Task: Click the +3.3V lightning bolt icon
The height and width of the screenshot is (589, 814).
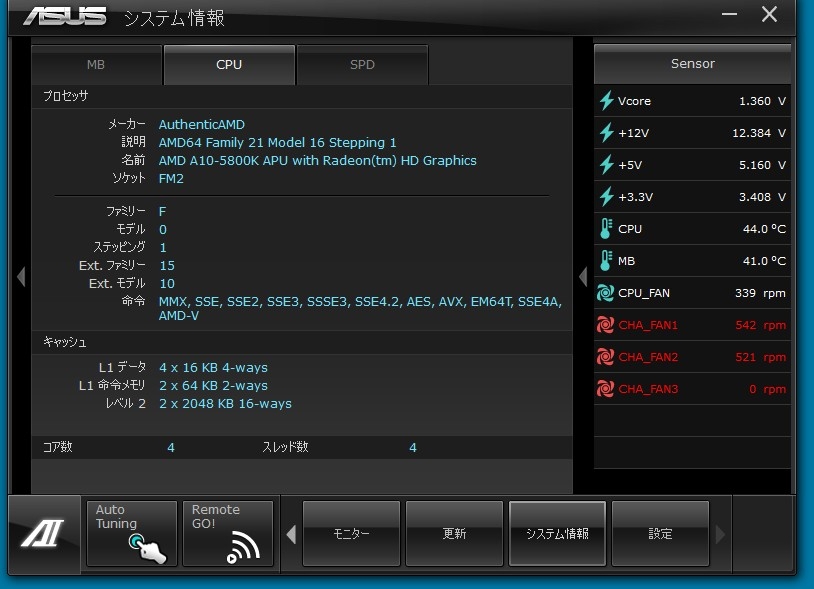Action: (606, 197)
